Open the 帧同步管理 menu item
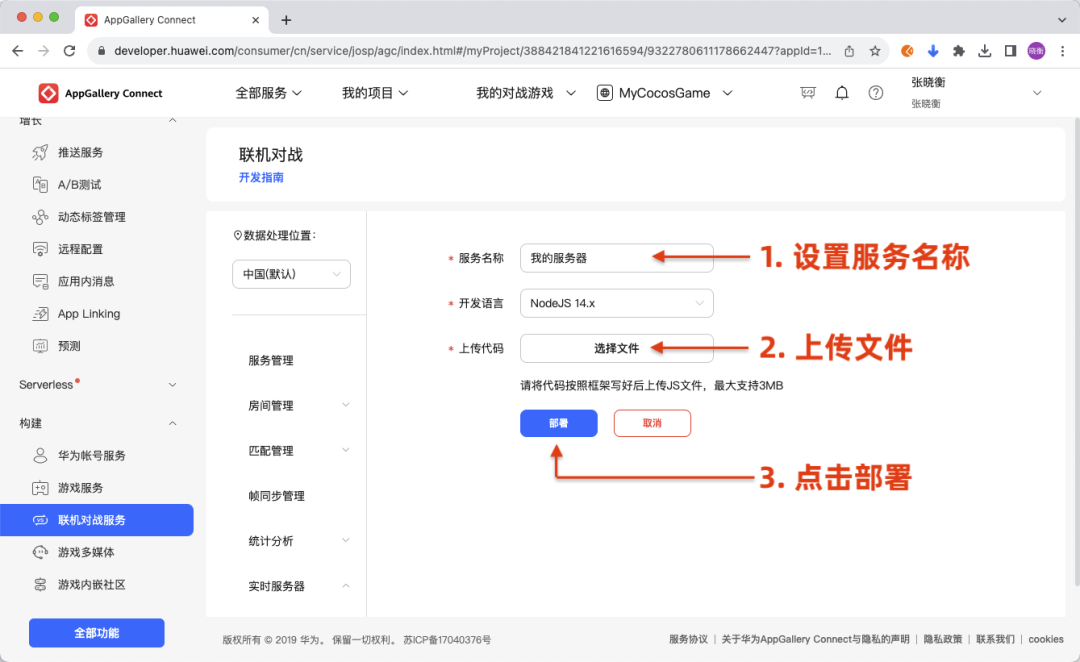 [x=276, y=496]
